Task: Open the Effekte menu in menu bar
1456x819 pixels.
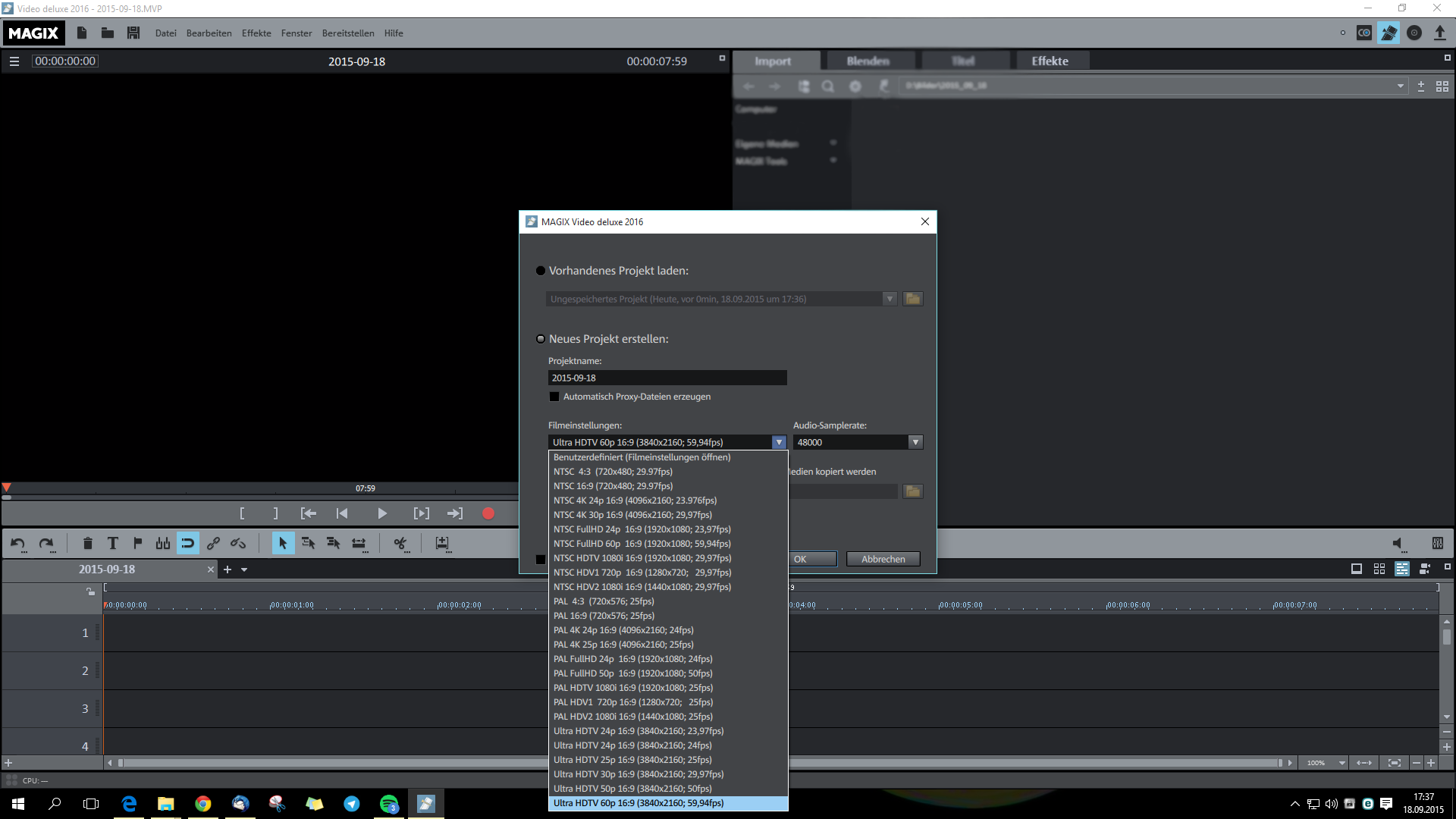Action: pyautogui.click(x=256, y=33)
